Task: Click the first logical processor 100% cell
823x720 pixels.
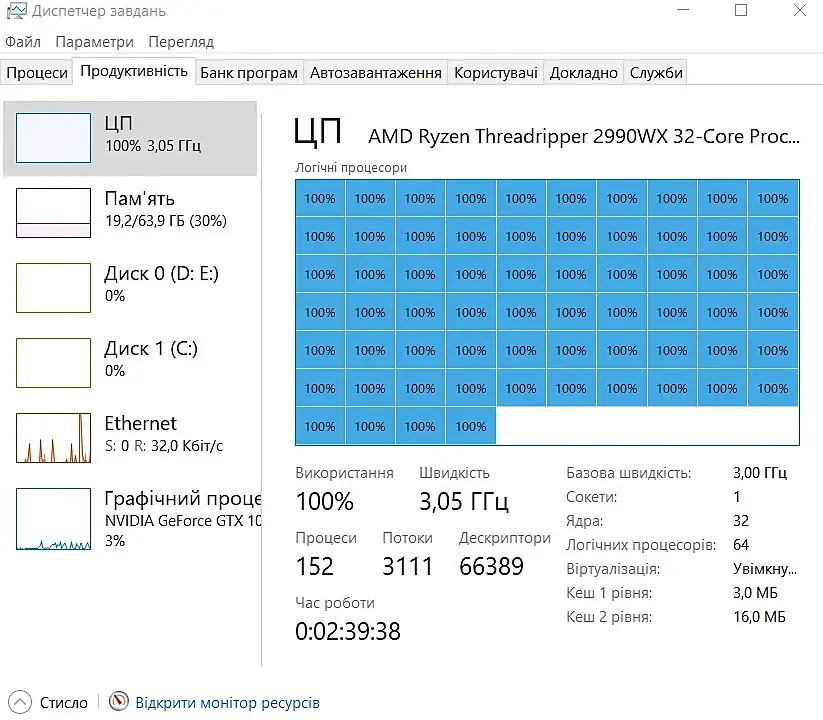Action: coord(320,198)
